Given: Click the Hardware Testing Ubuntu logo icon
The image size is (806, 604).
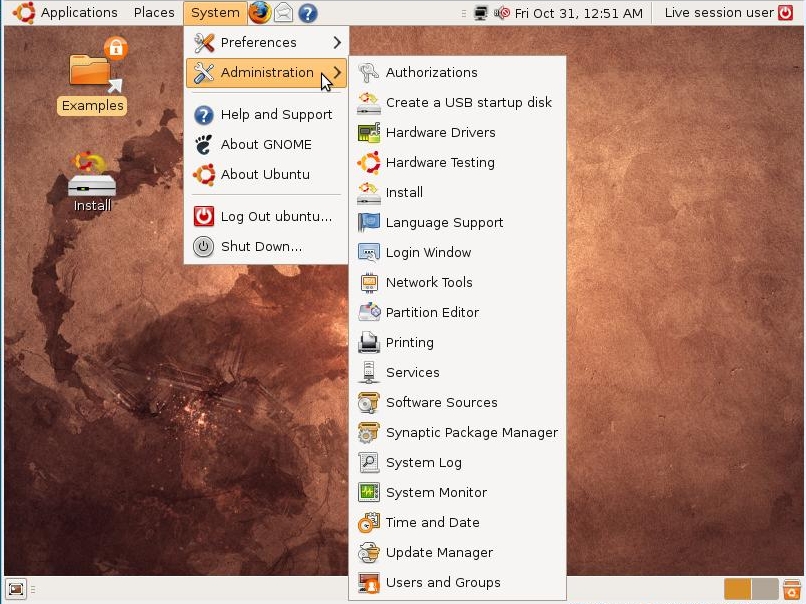Looking at the screenshot, I should [x=369, y=162].
